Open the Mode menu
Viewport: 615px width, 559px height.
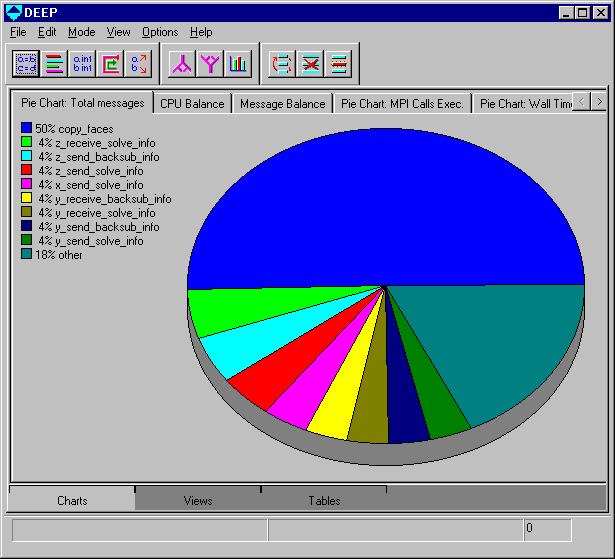[x=82, y=32]
